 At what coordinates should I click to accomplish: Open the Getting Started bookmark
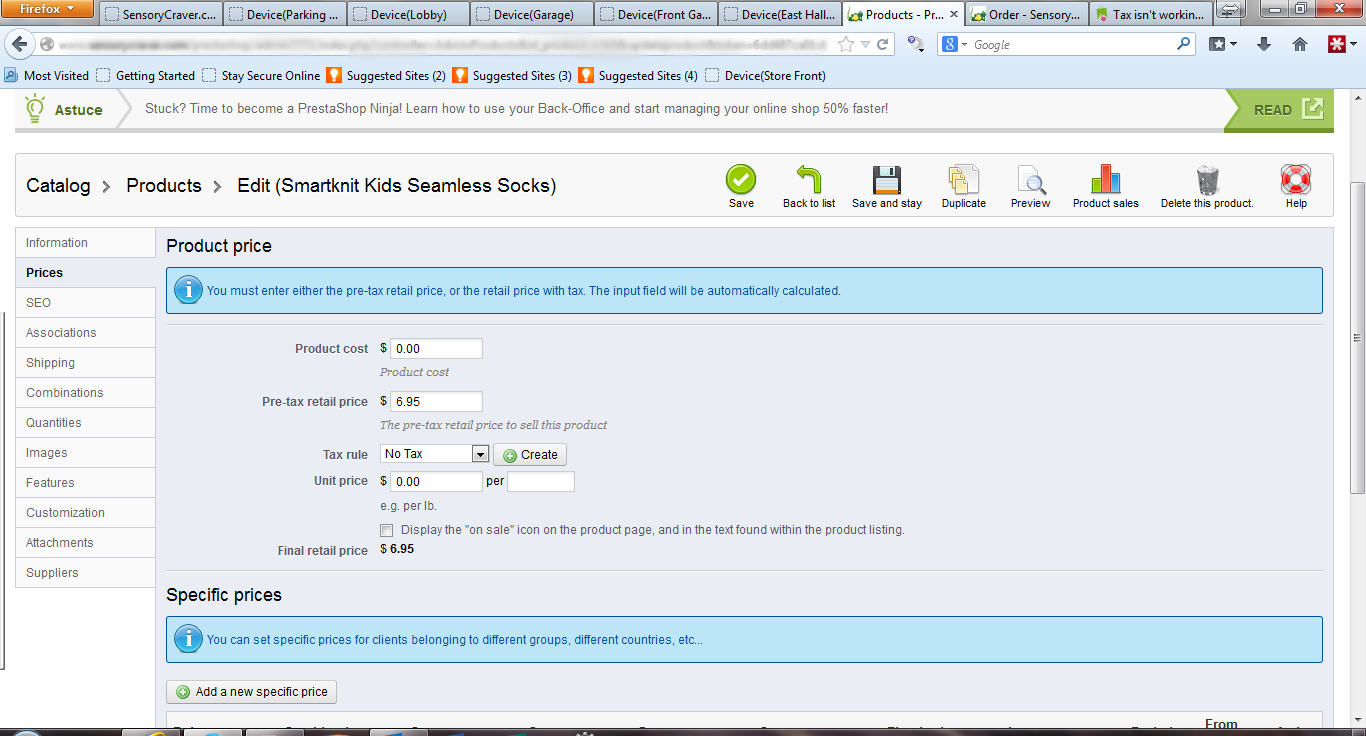pyautogui.click(x=146, y=76)
